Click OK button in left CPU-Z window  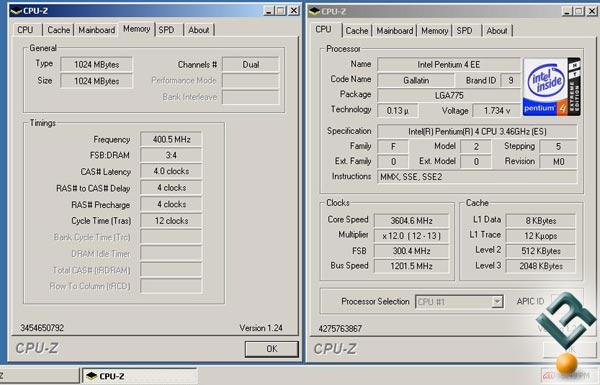pyautogui.click(x=272, y=349)
